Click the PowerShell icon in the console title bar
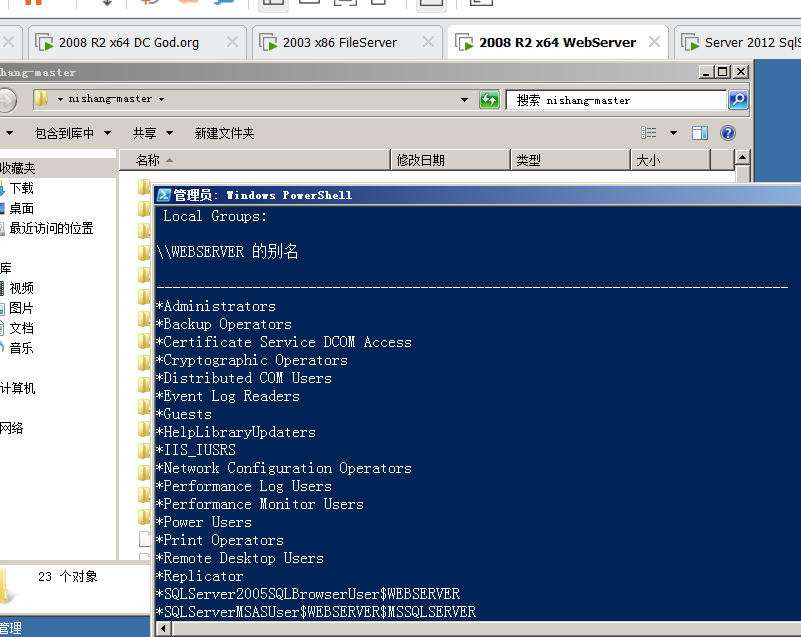Image resolution: width=801 pixels, height=637 pixels. click(x=164, y=195)
